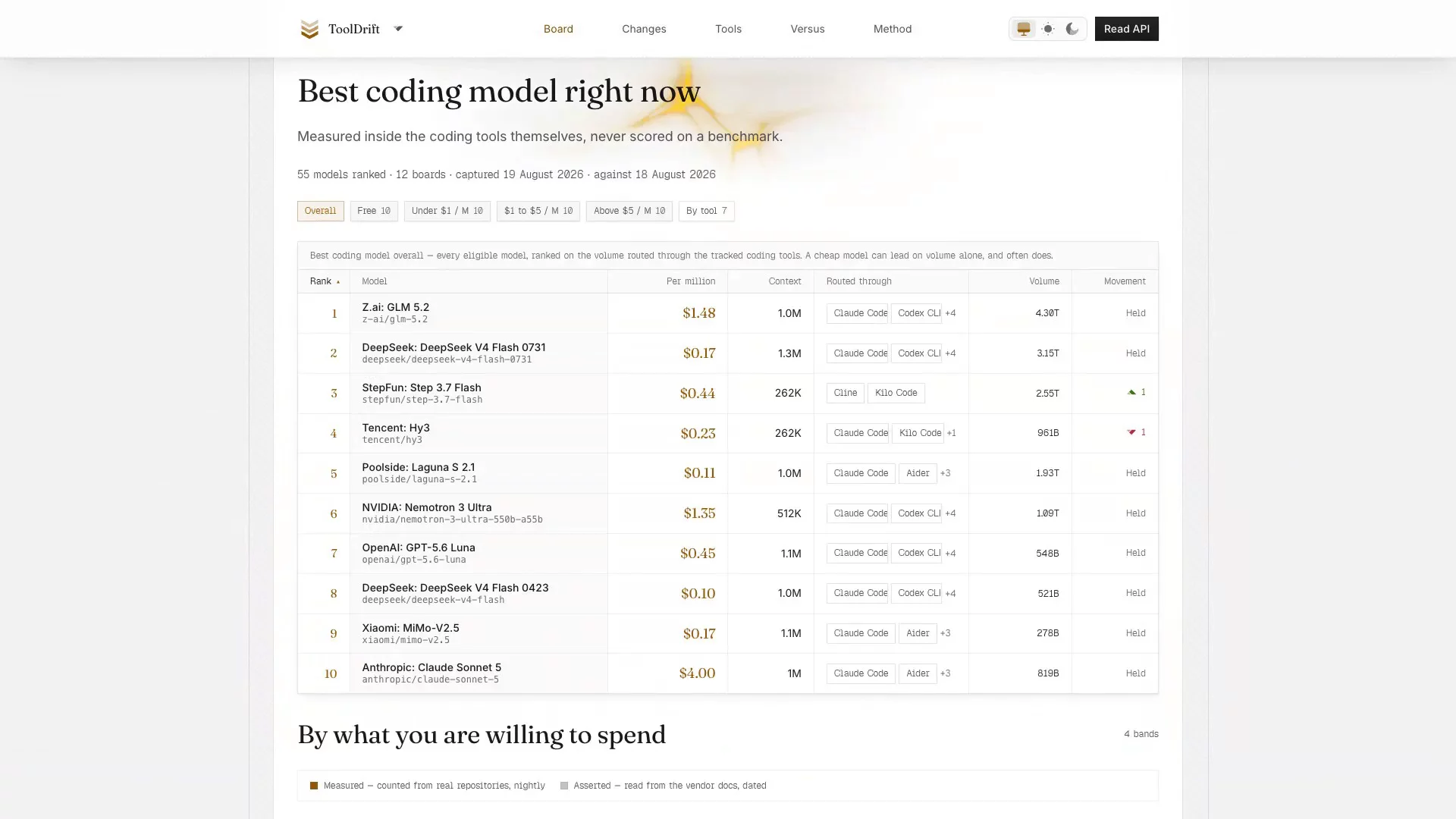Open NVIDIA: Nemotron 3 Ultra link
Viewport: 1456px width, 819px height.
[427, 507]
